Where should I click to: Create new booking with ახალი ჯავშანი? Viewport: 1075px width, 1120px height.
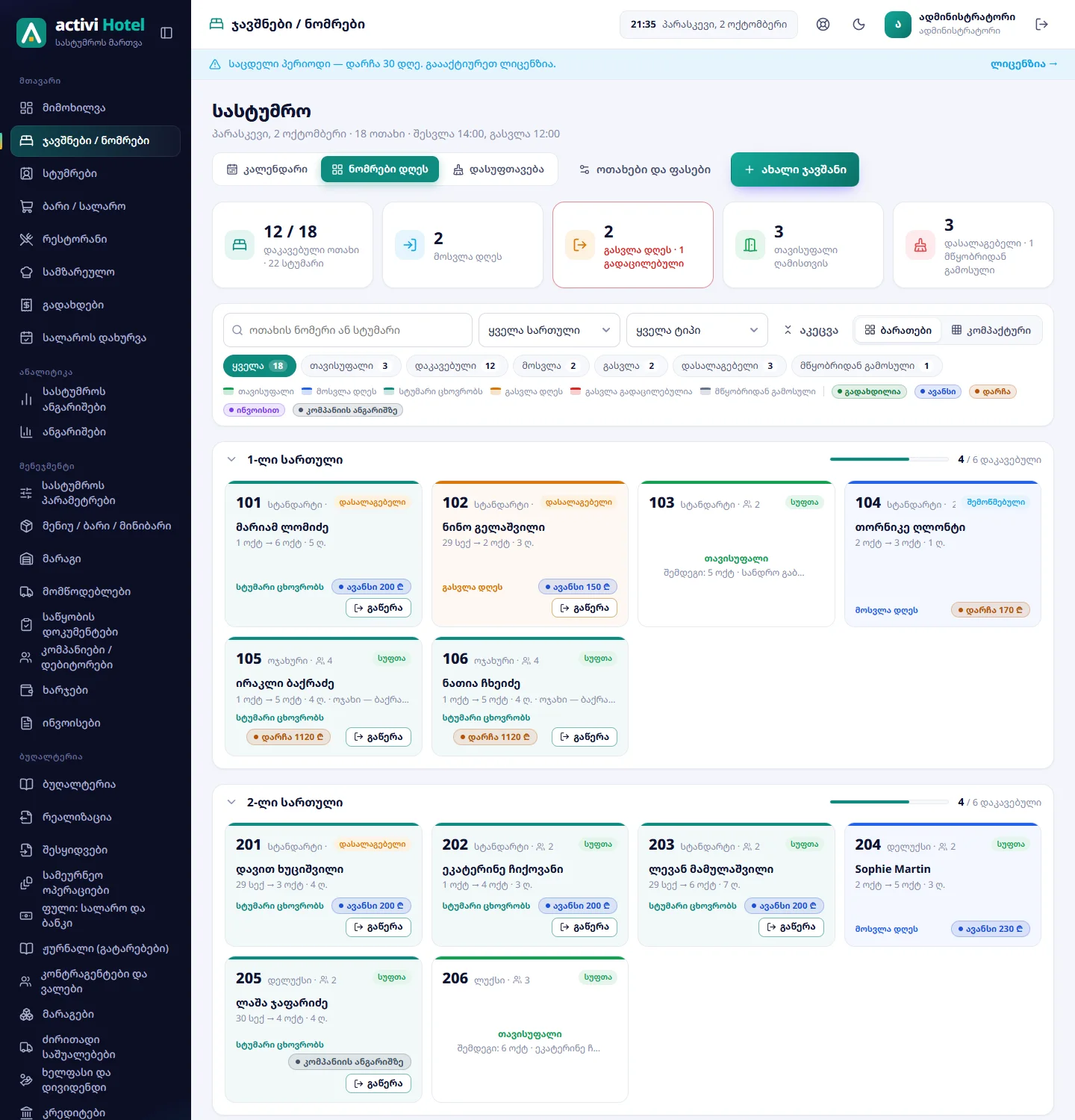coord(795,169)
